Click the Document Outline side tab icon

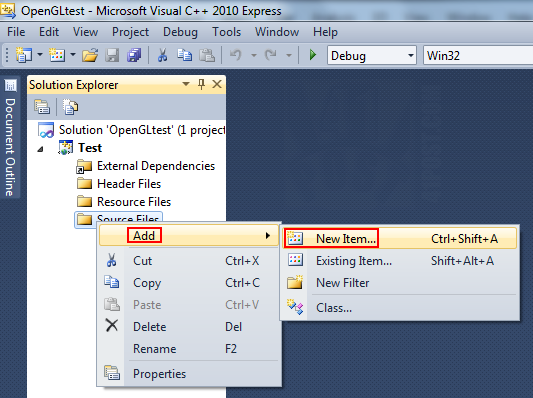tap(10, 85)
